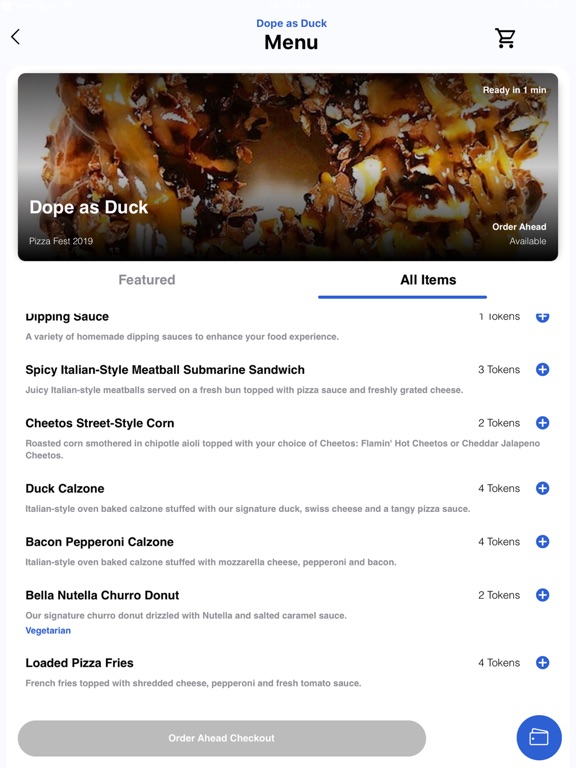Open Cheetos Street-Style Corn item title
Image resolution: width=576 pixels, height=768 pixels.
[x=100, y=423]
